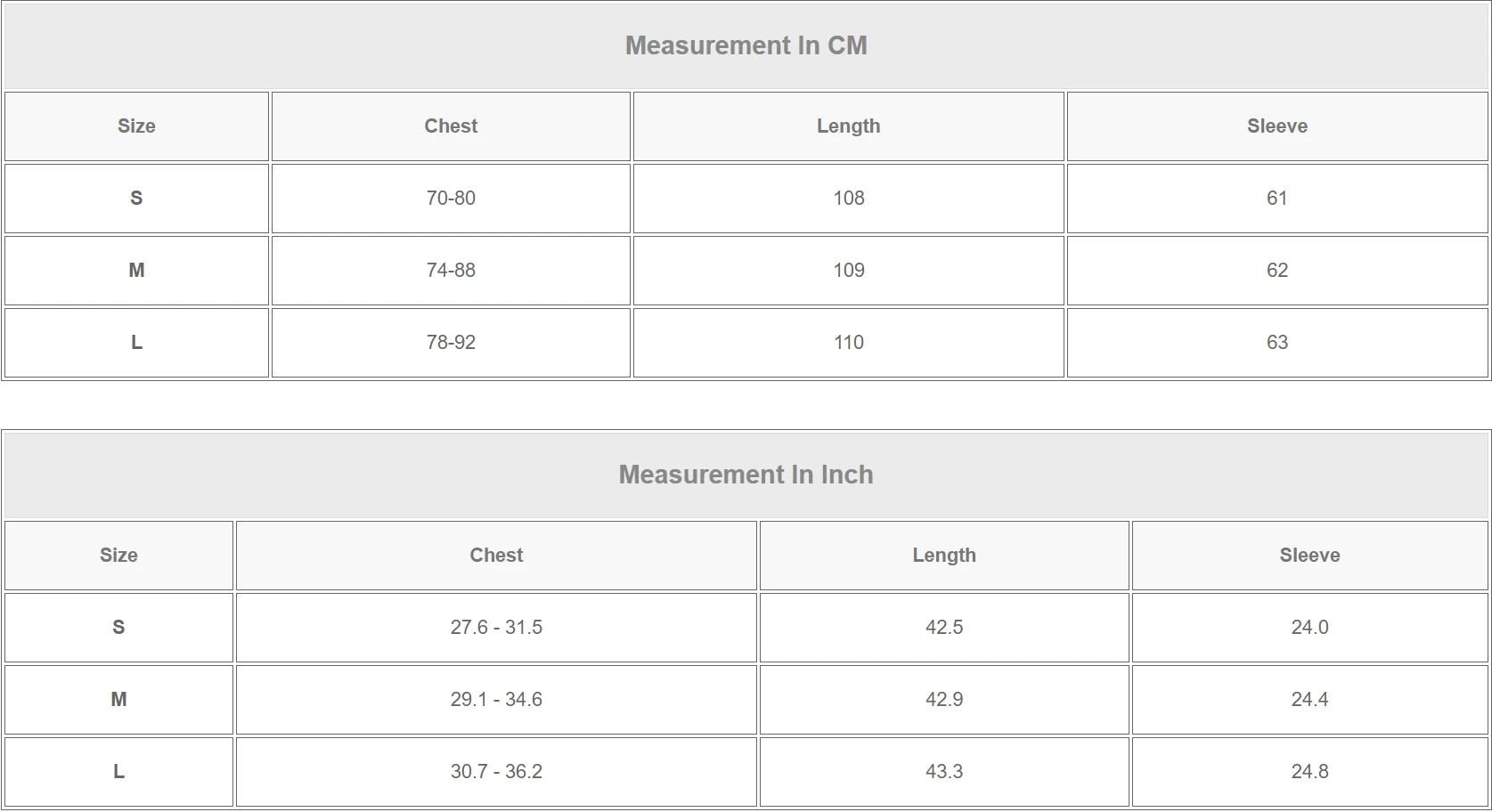The width and height of the screenshot is (1492, 812).
Task: Click the 30.7 - 36.2 chest cell
Action: [x=496, y=772]
